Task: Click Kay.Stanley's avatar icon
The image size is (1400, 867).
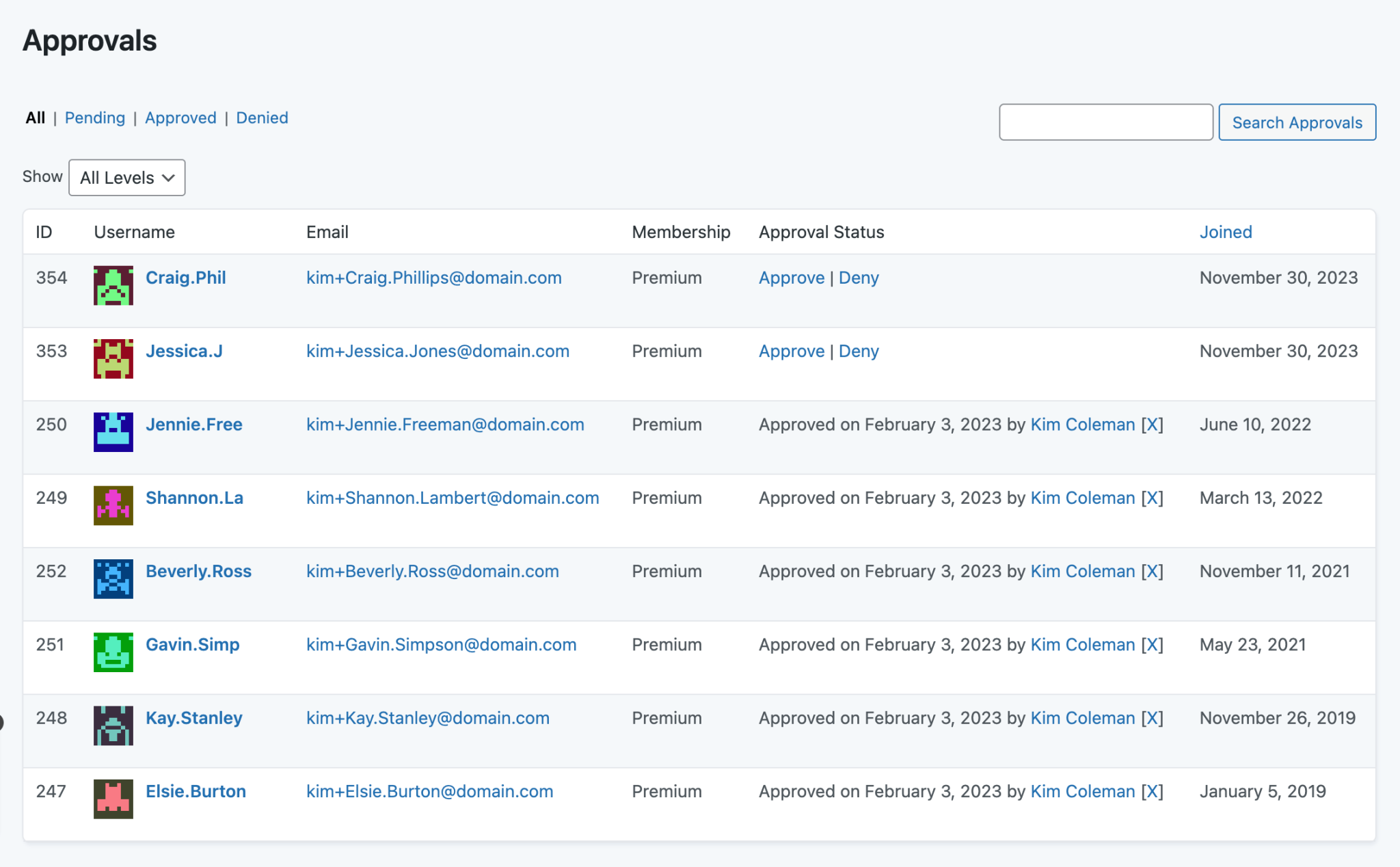Action: coord(113,726)
